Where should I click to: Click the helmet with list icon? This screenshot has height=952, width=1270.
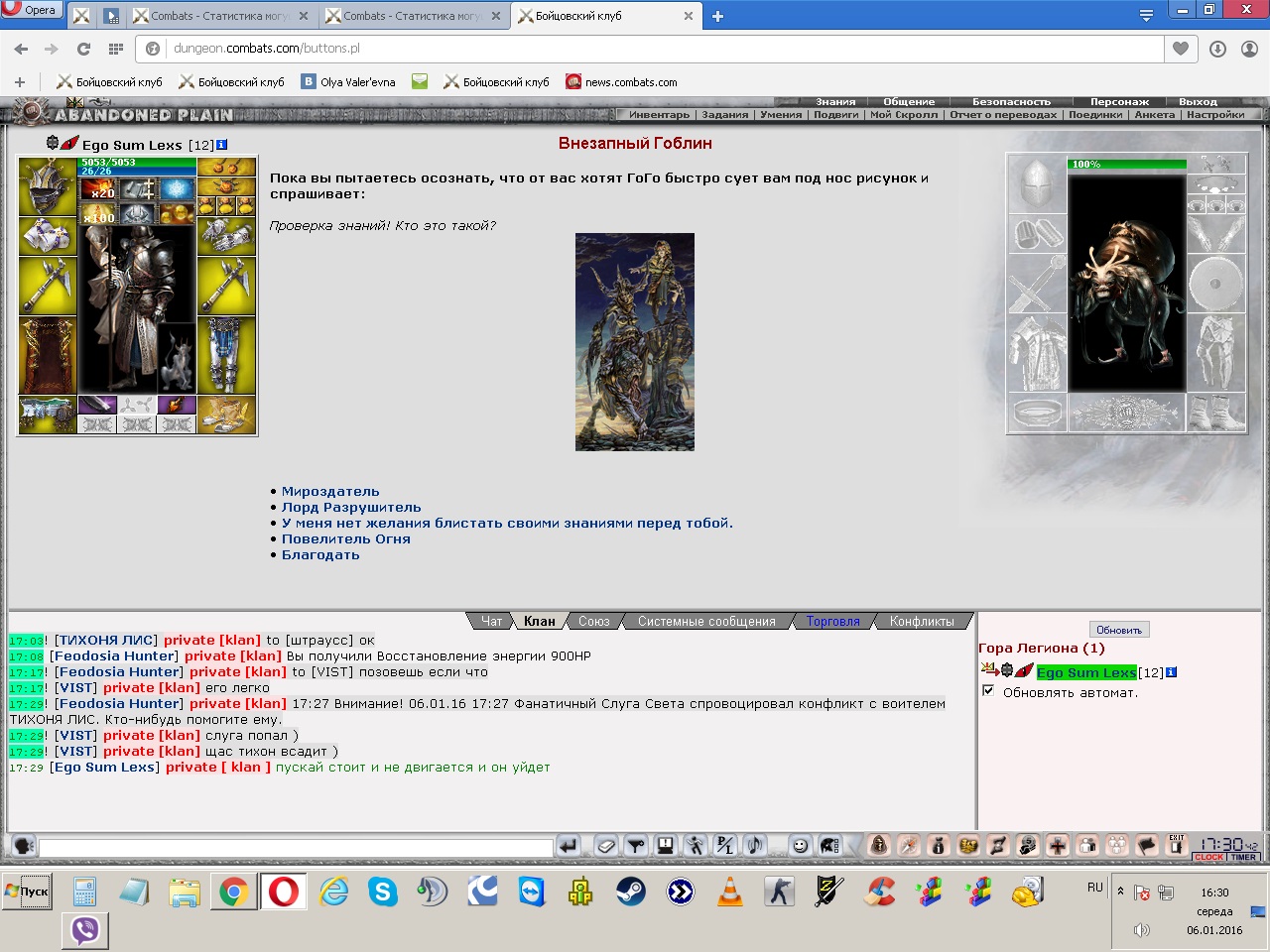click(x=829, y=846)
